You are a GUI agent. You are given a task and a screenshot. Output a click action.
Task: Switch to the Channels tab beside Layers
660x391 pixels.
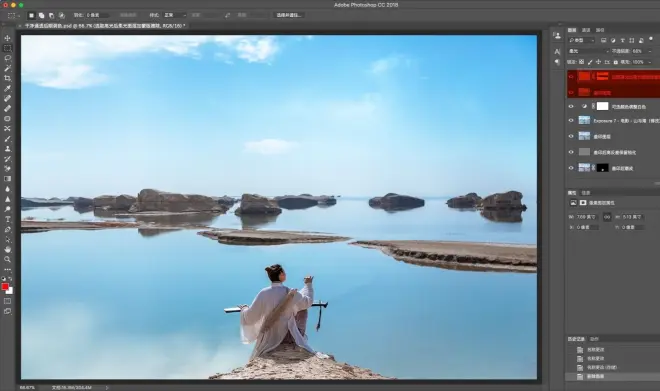[586, 30]
